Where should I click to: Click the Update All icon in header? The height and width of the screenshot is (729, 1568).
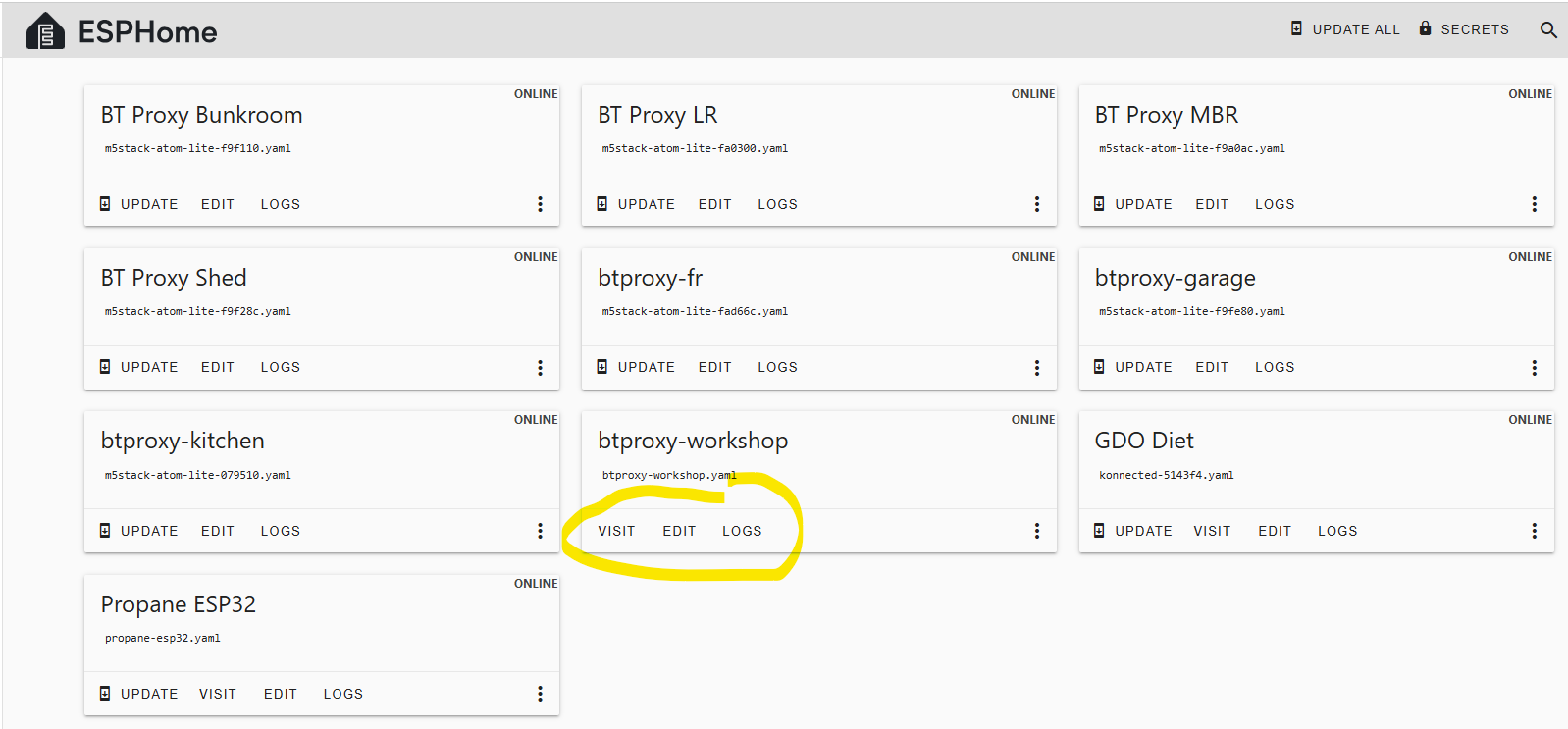[1296, 28]
